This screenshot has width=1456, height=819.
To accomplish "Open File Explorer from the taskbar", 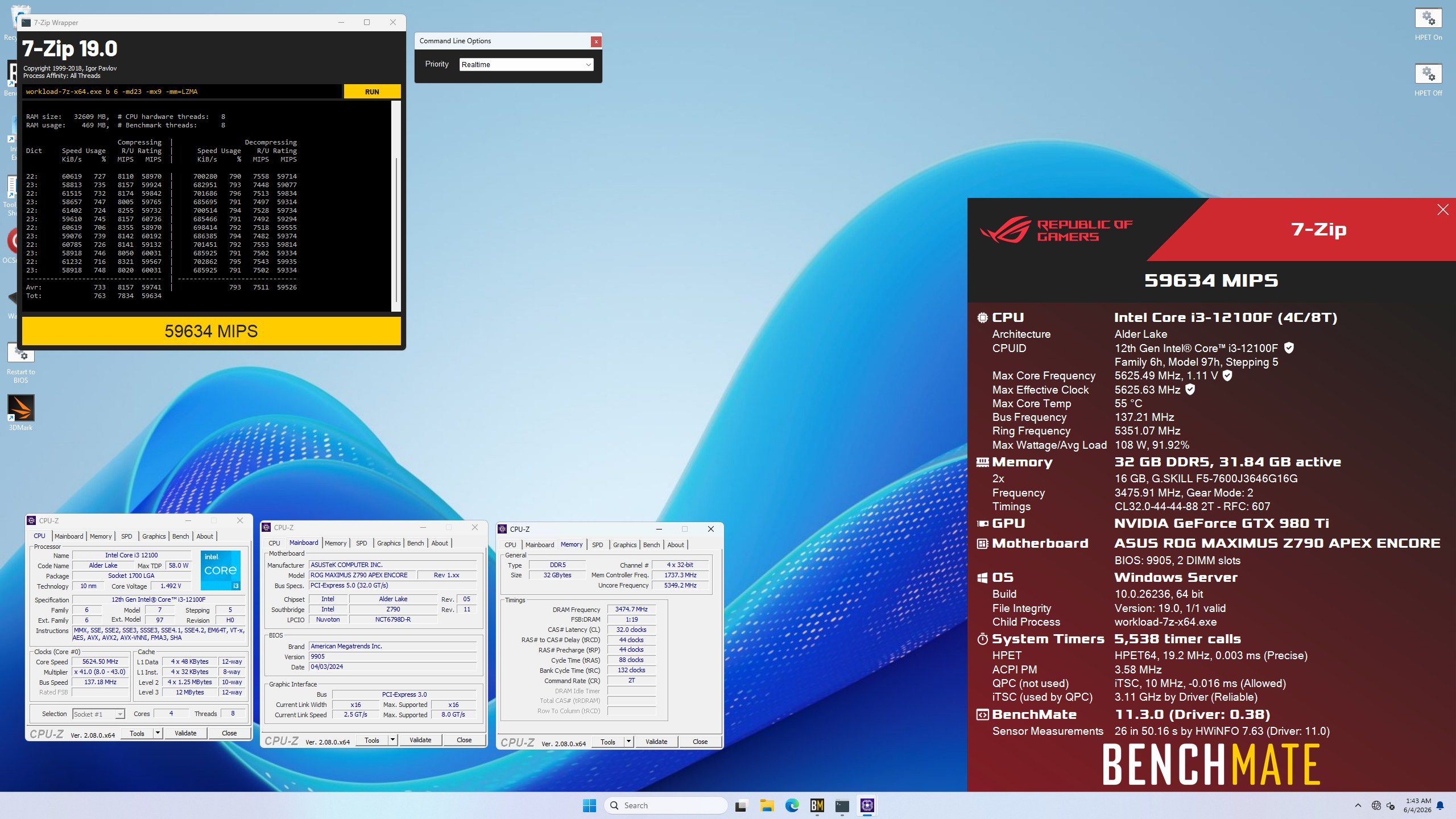I will [x=767, y=805].
